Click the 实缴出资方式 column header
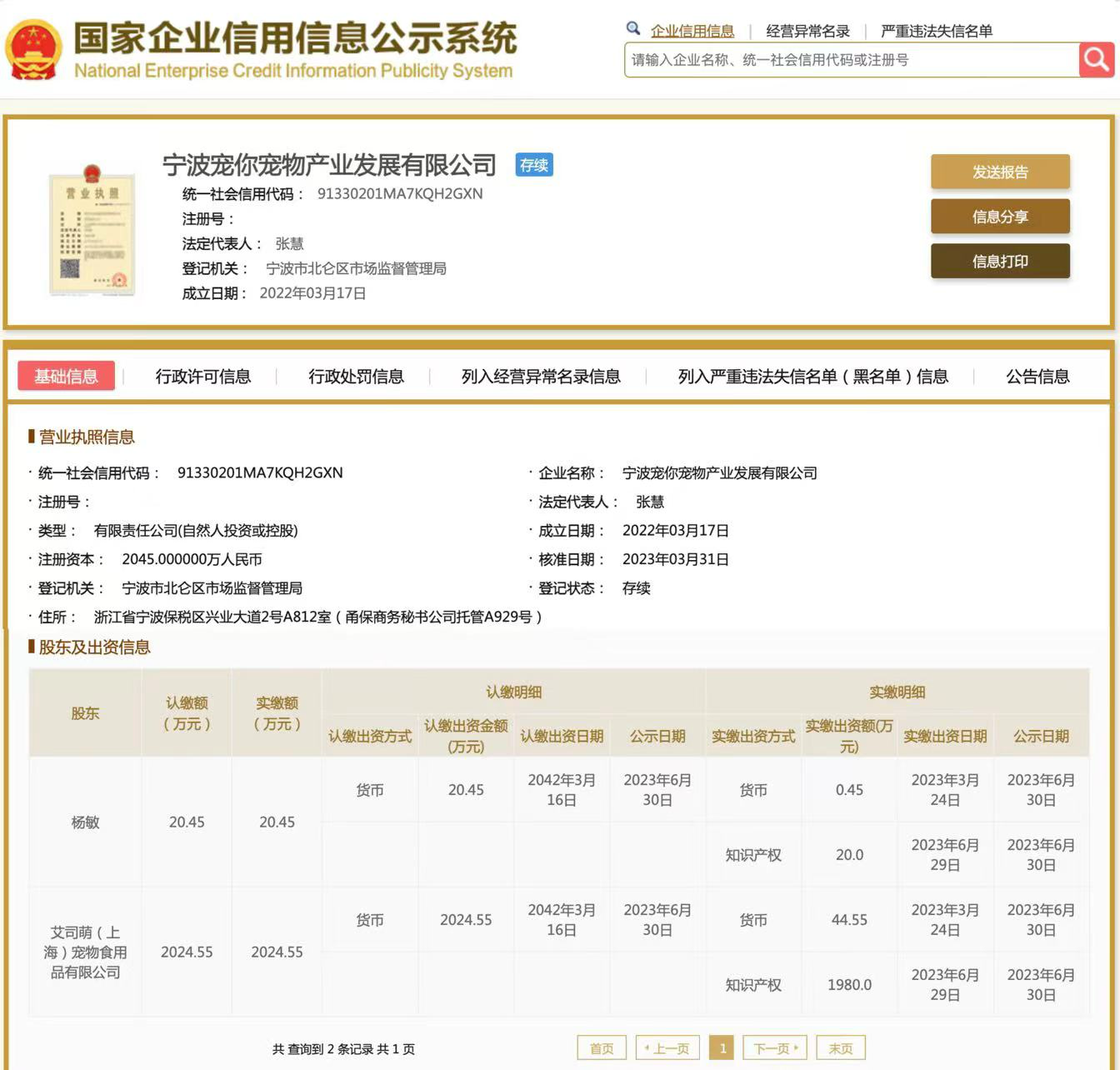This screenshot has width=1120, height=1070. point(753,737)
